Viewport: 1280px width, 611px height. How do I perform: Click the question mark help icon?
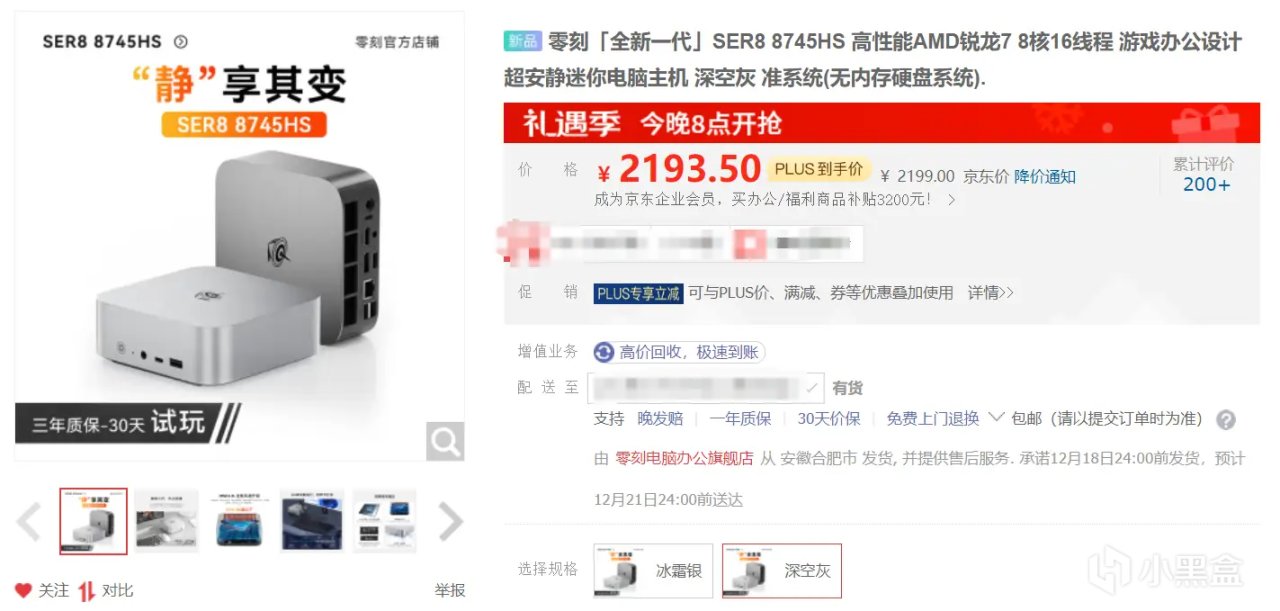click(1226, 420)
